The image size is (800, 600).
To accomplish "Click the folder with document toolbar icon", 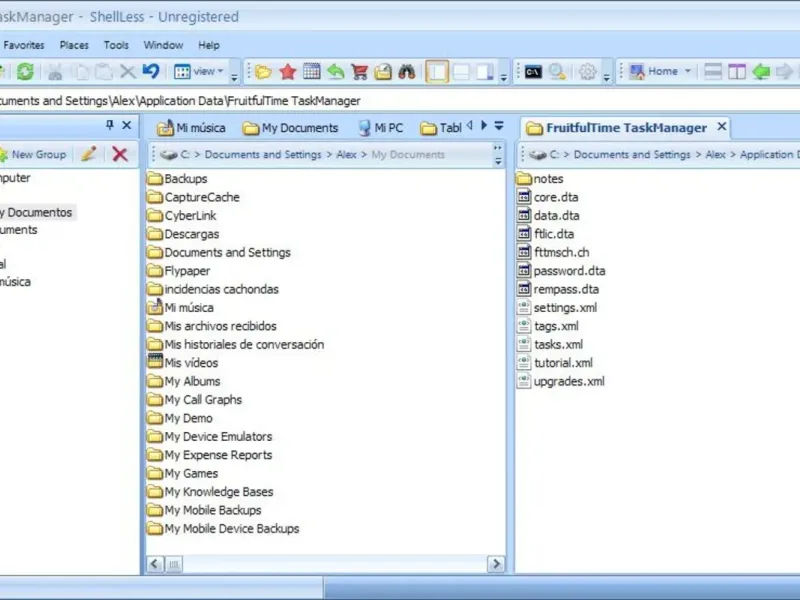I will tap(383, 71).
